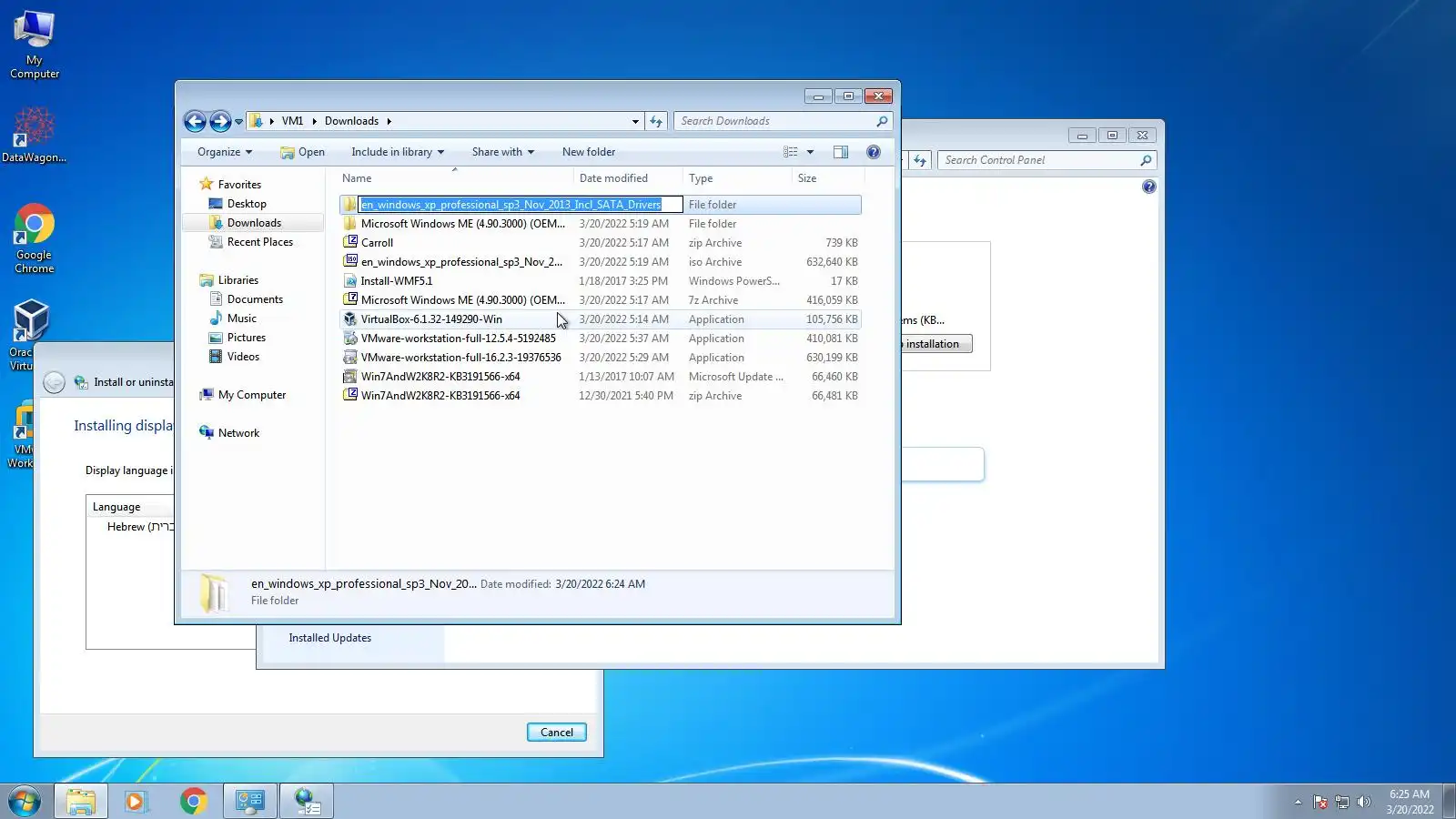Refresh the Control Panel window

(920, 160)
